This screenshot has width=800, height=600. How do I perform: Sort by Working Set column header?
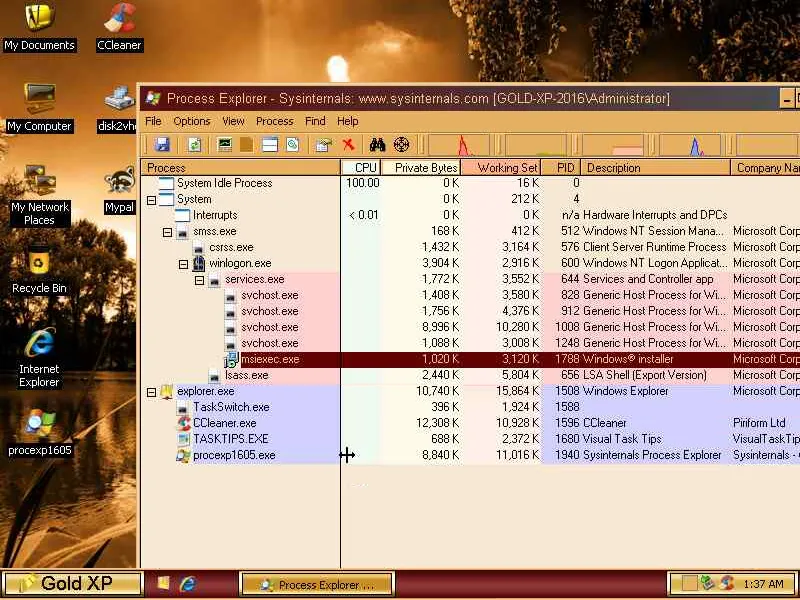(x=502, y=167)
